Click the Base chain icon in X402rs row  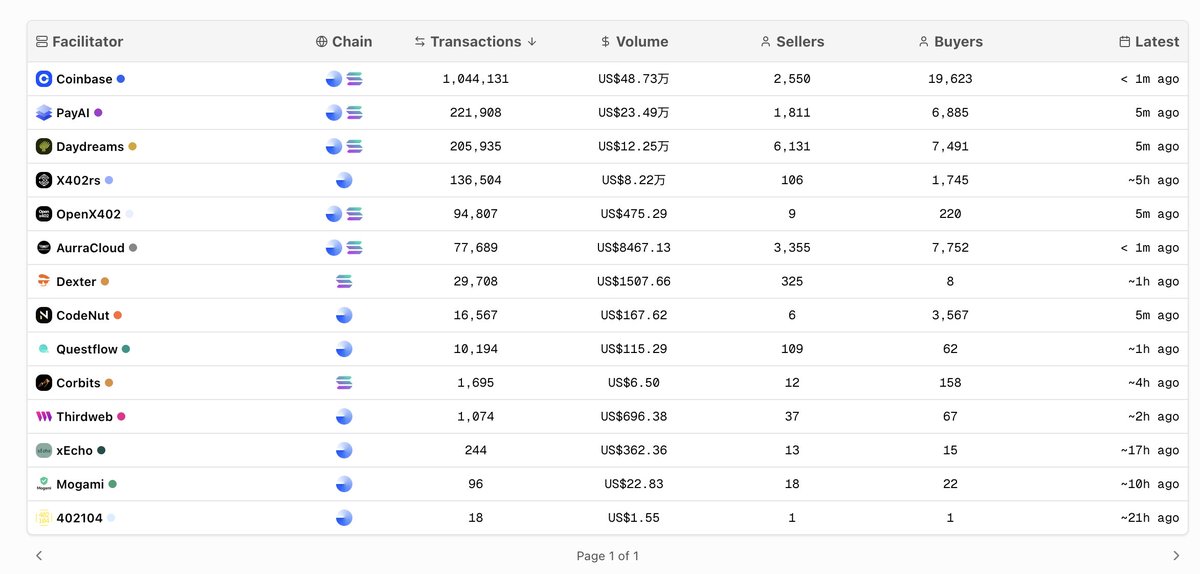pos(344,180)
